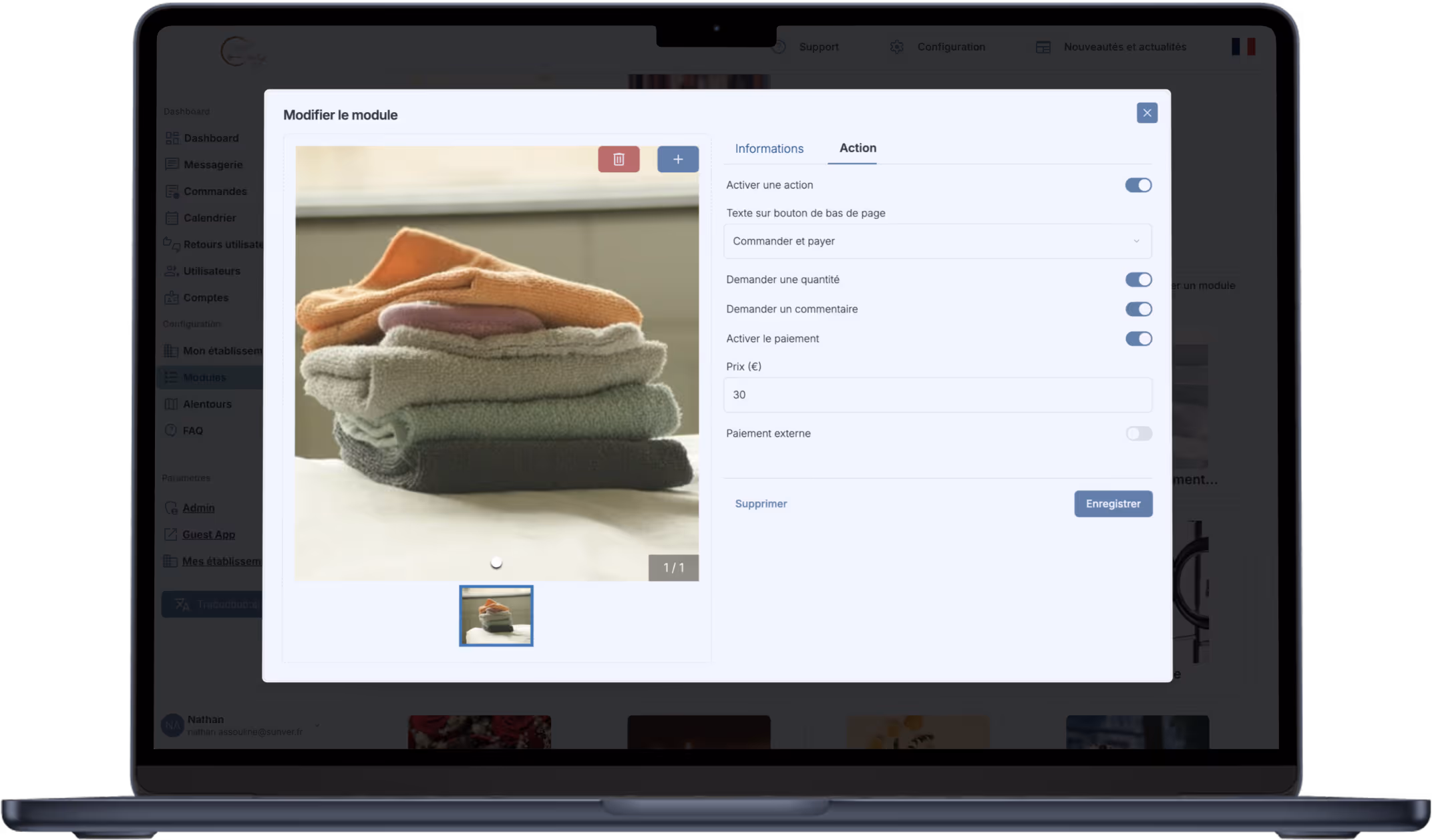Viewport: 1432px width, 840px height.
Task: Click the Commandes icon
Action: (172, 191)
